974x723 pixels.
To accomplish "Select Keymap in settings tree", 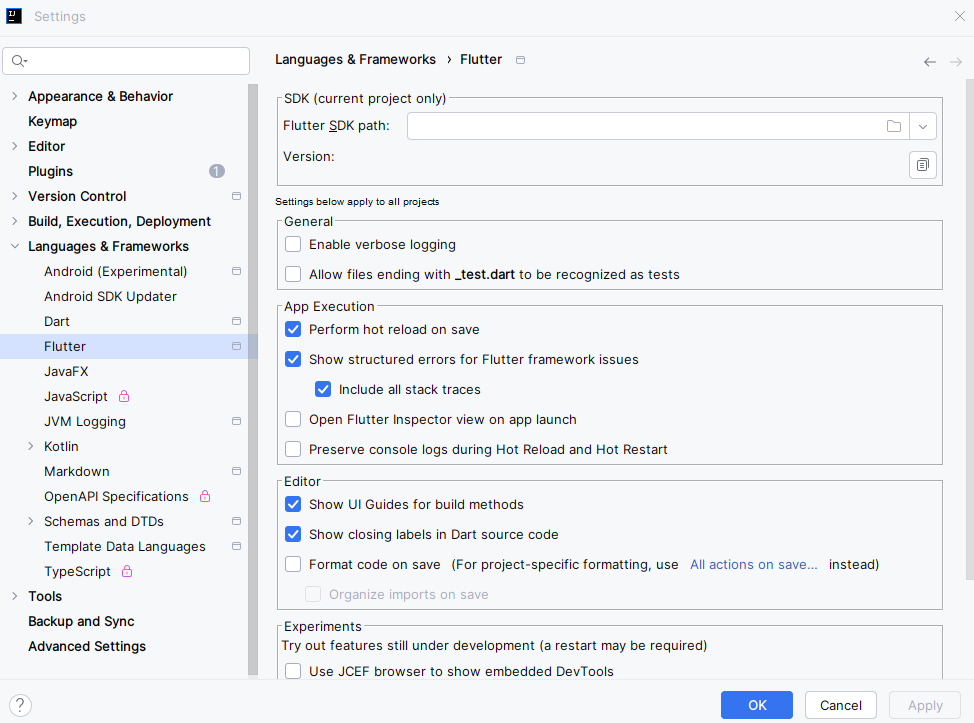I will [53, 121].
